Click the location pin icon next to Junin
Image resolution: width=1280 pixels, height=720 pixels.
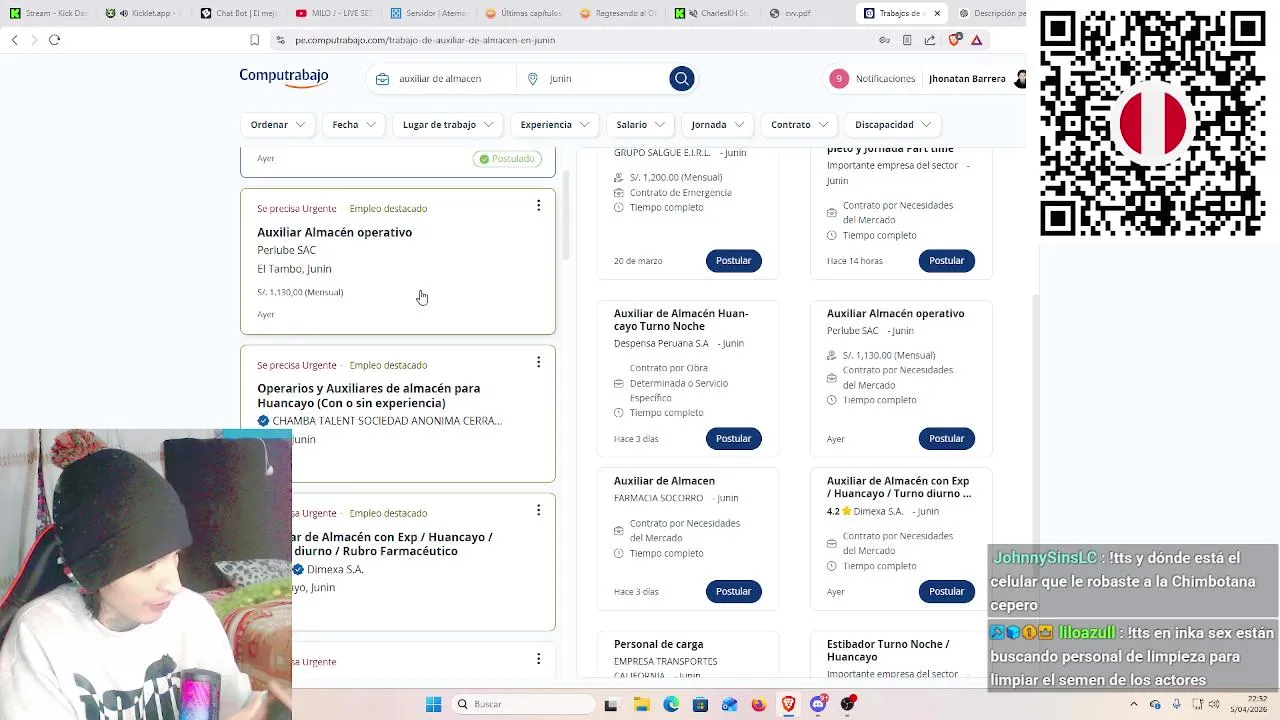tap(533, 78)
